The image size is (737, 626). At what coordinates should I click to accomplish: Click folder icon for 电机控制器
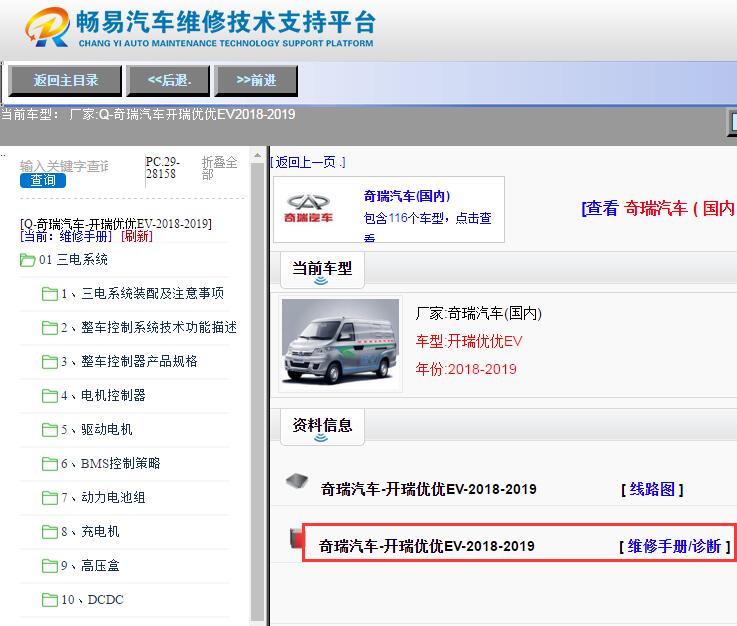coord(50,396)
